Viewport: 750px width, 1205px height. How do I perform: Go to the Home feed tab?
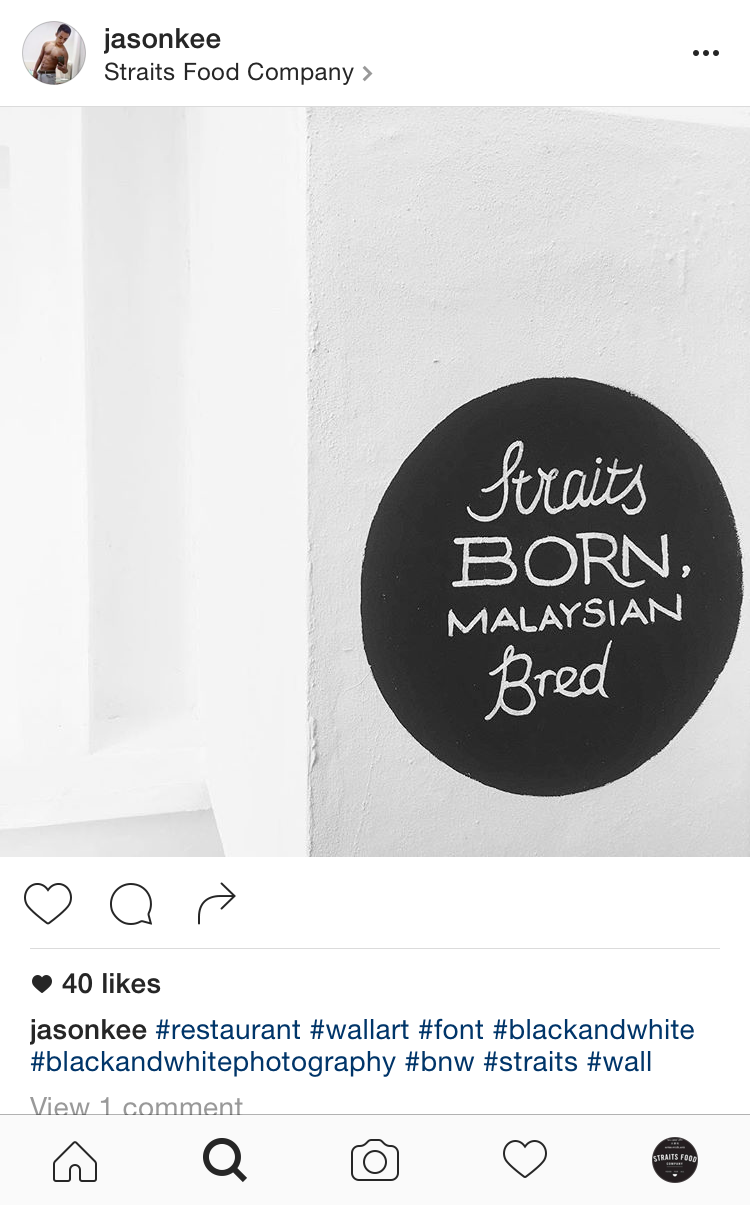(75, 1161)
